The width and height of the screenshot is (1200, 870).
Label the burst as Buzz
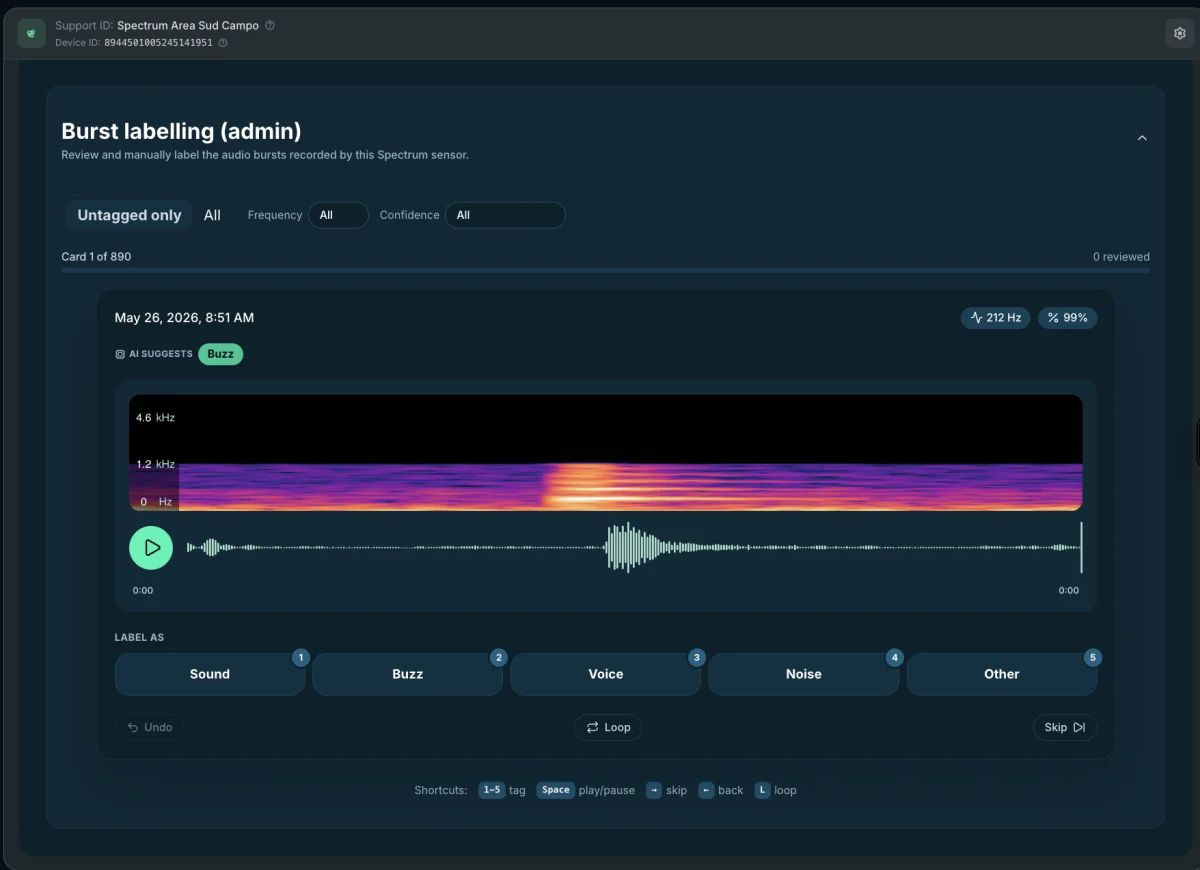pos(407,674)
